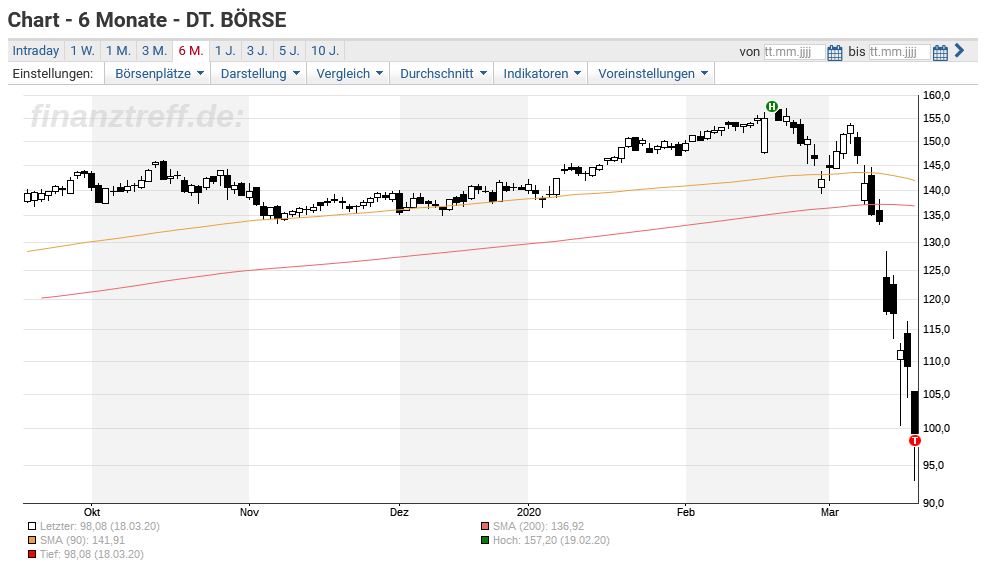The height and width of the screenshot is (570, 984).
Task: Click the 'Chart - 6 Monate - DT. BÖRSE' heading
Action: tap(147, 19)
